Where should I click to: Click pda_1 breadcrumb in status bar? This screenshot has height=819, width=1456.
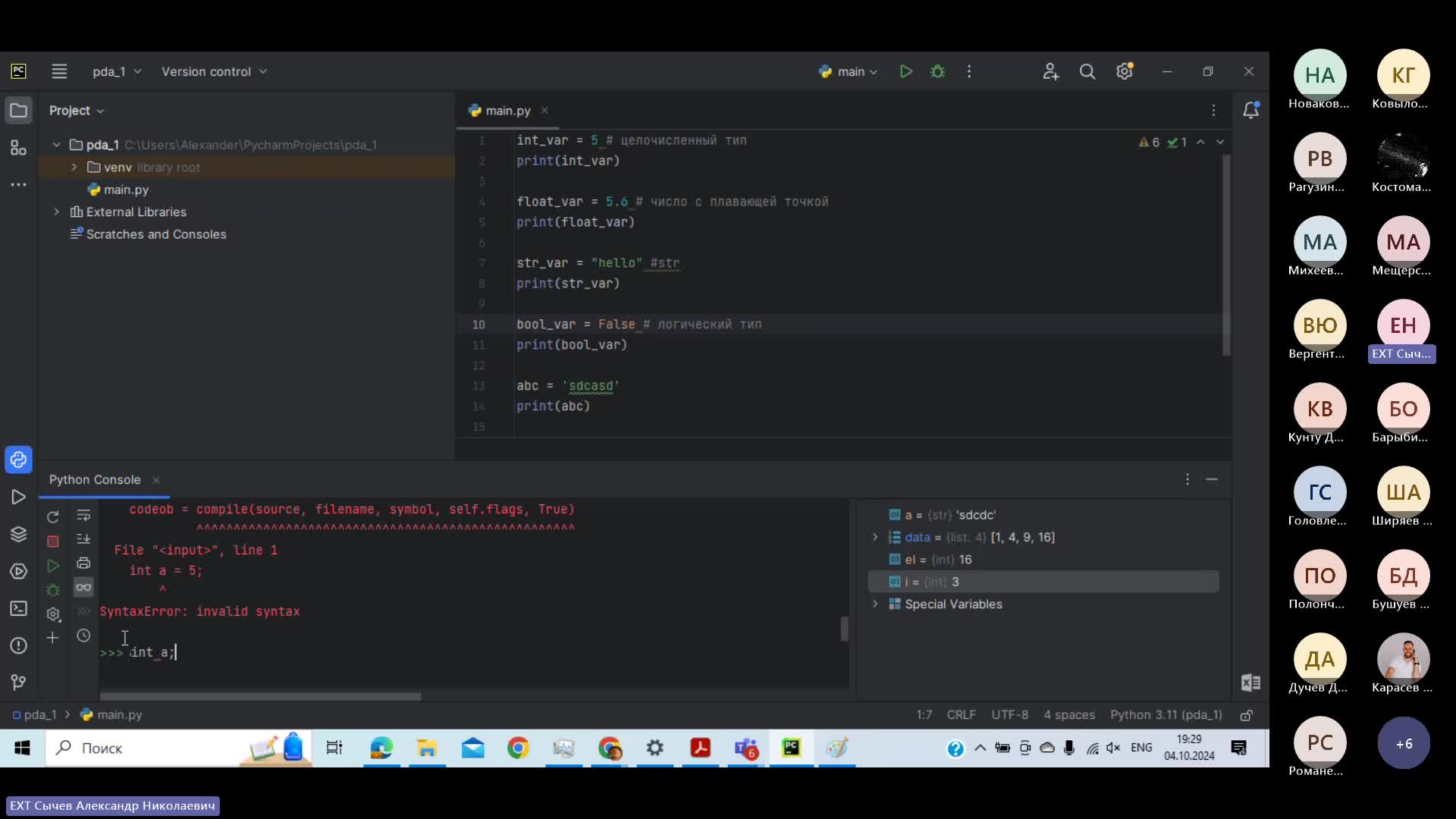pos(35,715)
